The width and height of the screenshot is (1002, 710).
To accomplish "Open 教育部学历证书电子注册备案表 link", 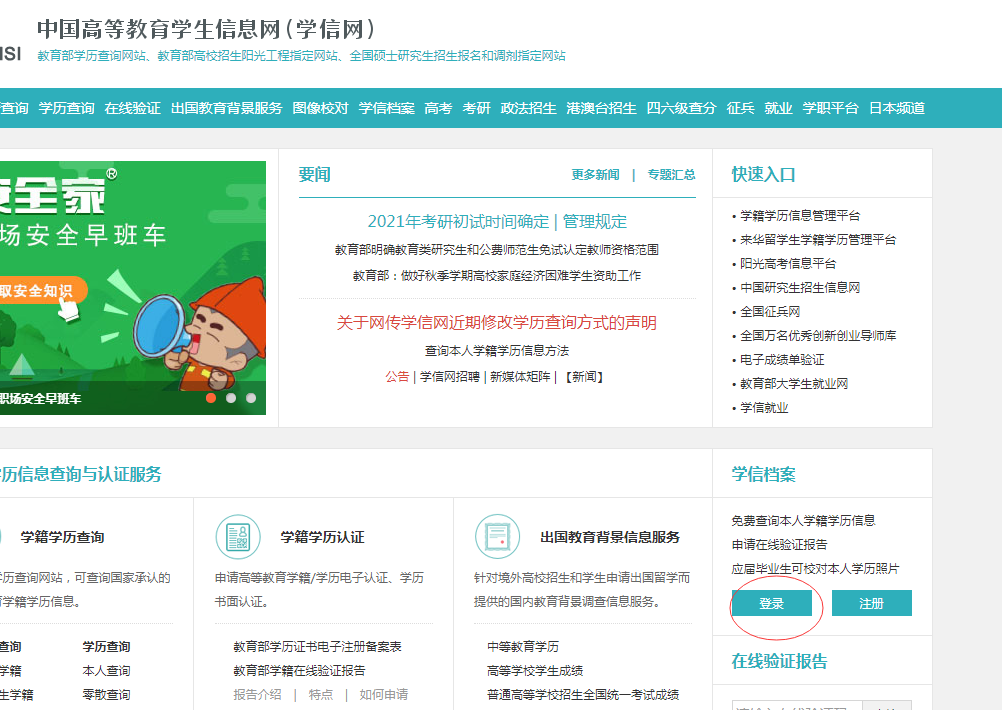I will 318,647.
